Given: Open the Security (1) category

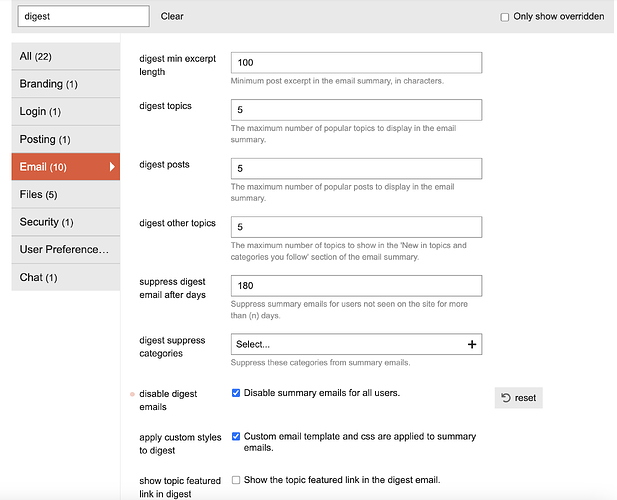Looking at the screenshot, I should [x=66, y=222].
